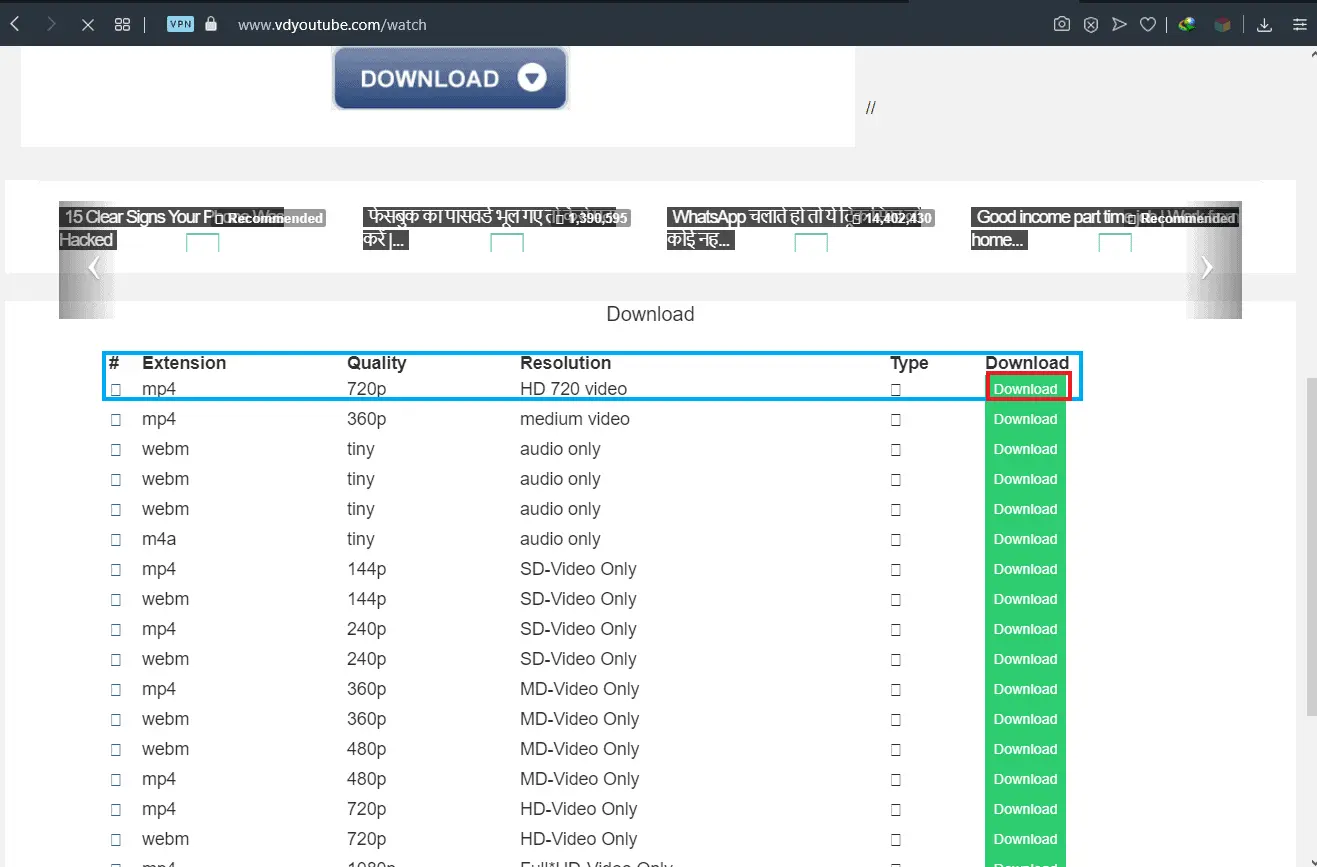Go back to the previous page
1317x867 pixels.
tap(16, 24)
